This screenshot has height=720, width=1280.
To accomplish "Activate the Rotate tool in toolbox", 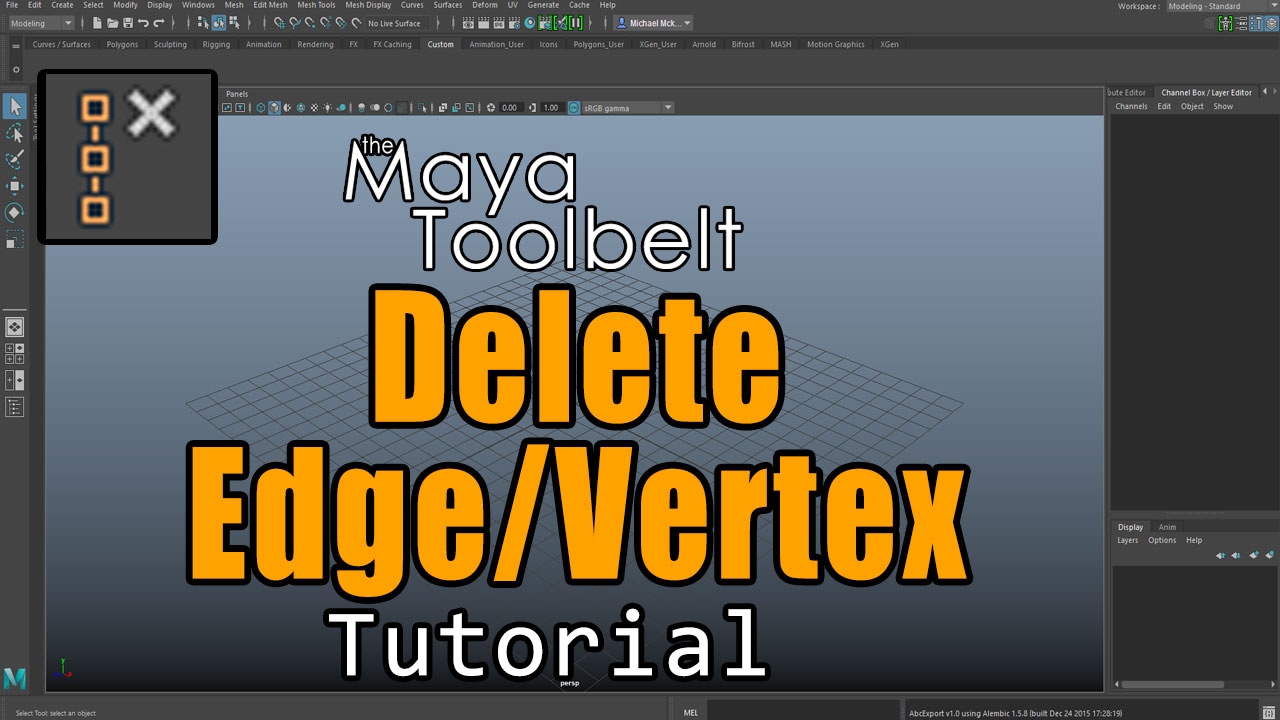I will point(15,212).
